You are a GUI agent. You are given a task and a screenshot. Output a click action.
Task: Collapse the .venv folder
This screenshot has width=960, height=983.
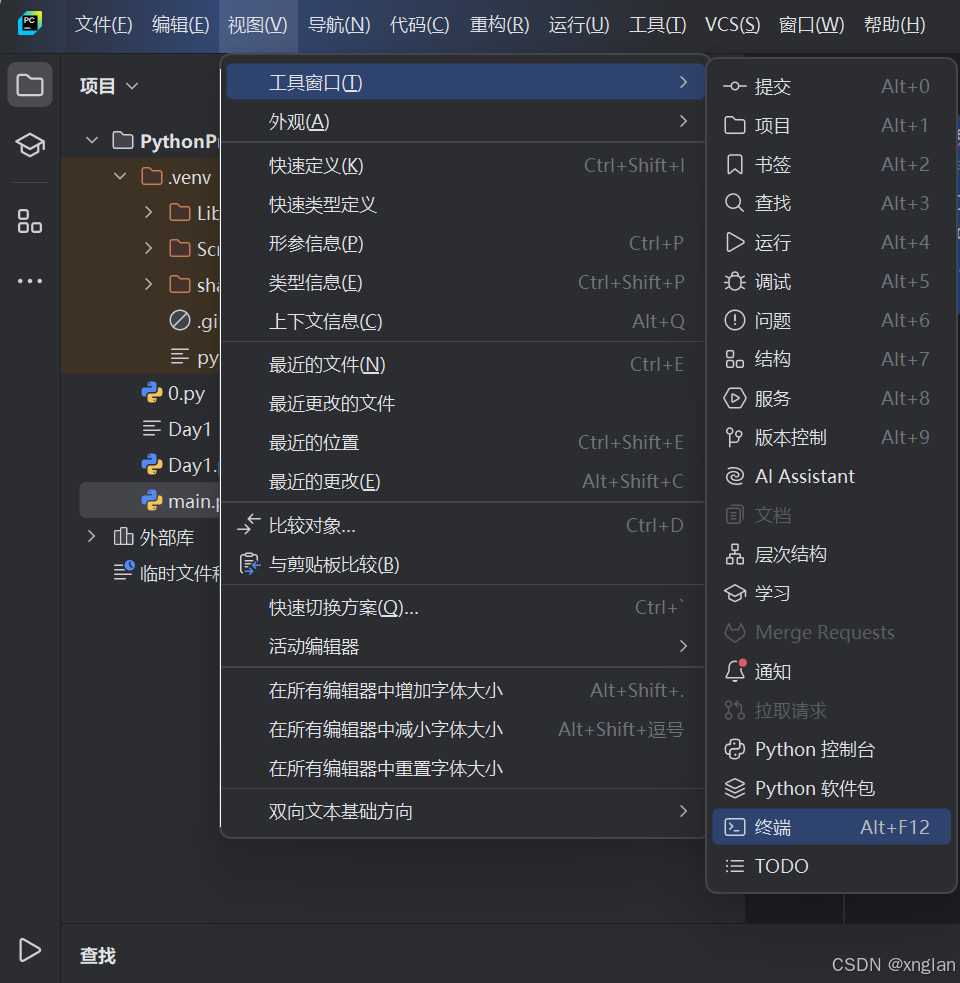pyautogui.click(x=120, y=176)
